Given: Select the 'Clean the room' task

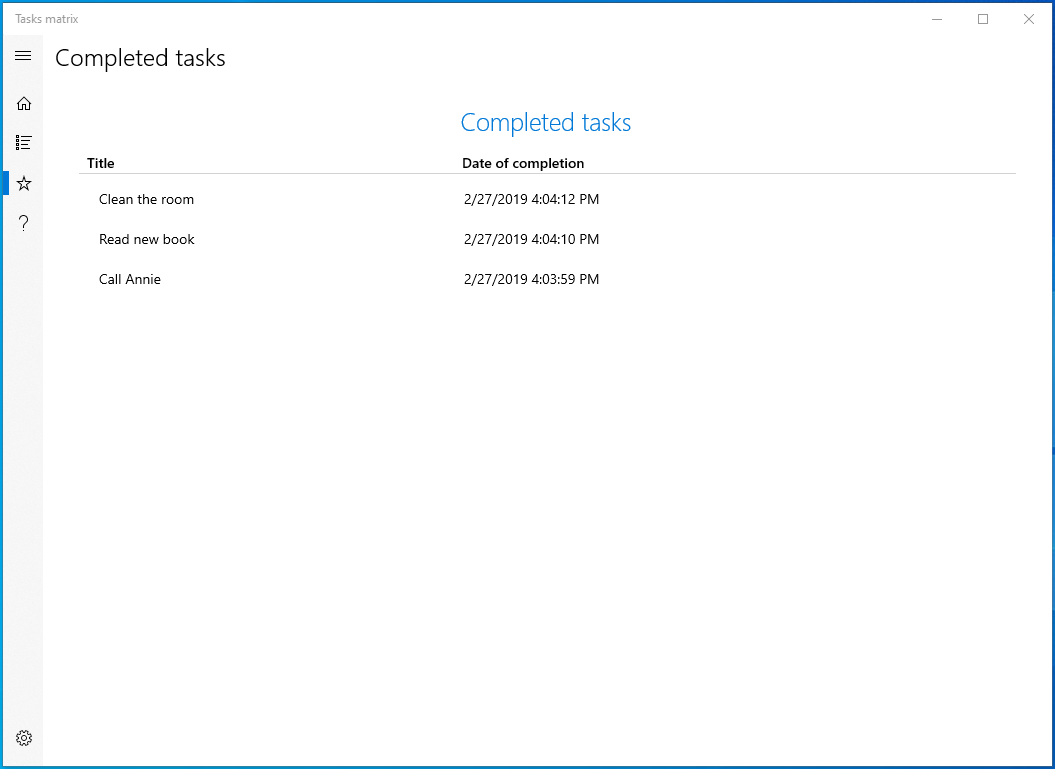Looking at the screenshot, I should click(146, 199).
